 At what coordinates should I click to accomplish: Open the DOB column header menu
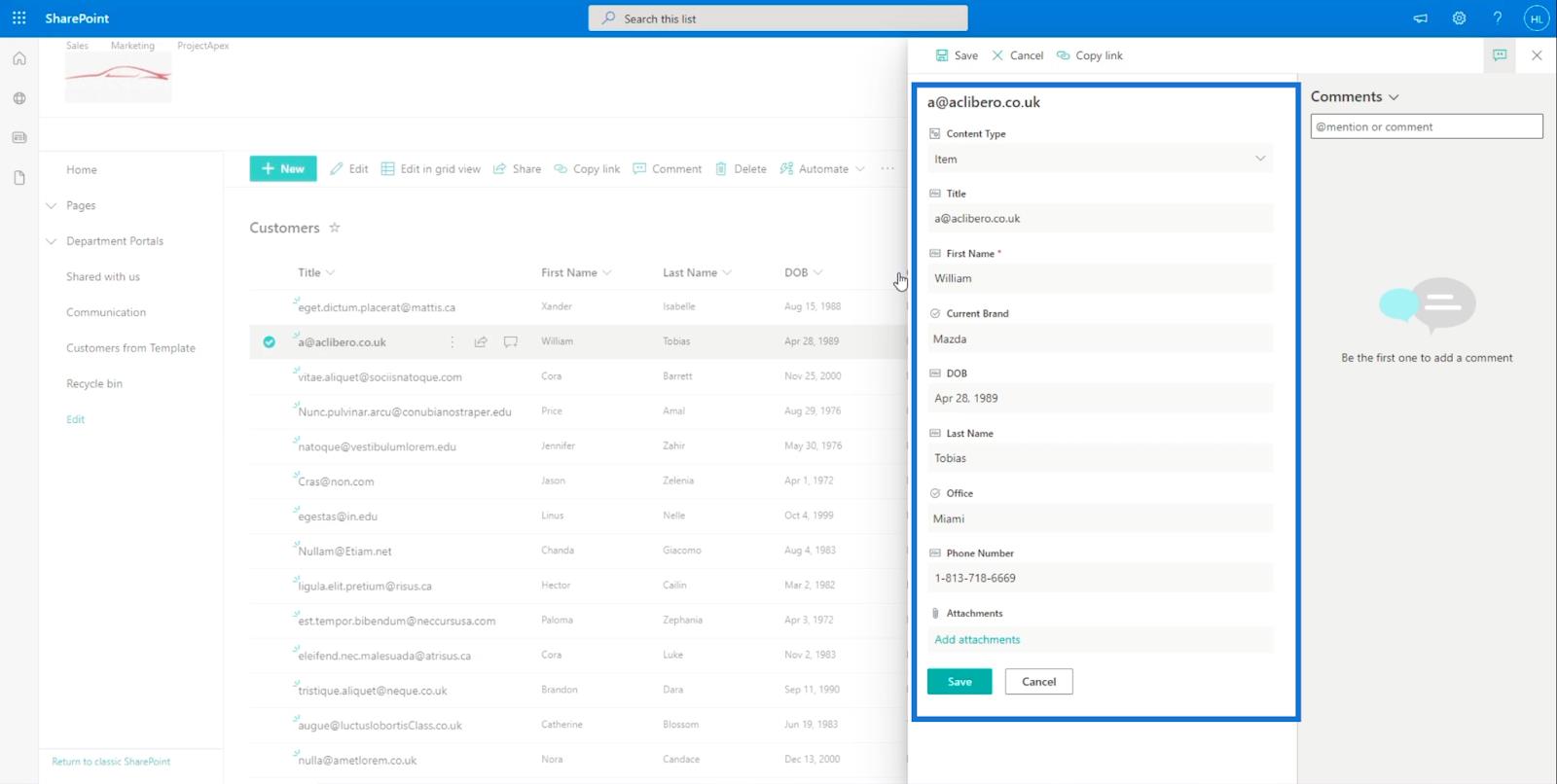pos(804,272)
